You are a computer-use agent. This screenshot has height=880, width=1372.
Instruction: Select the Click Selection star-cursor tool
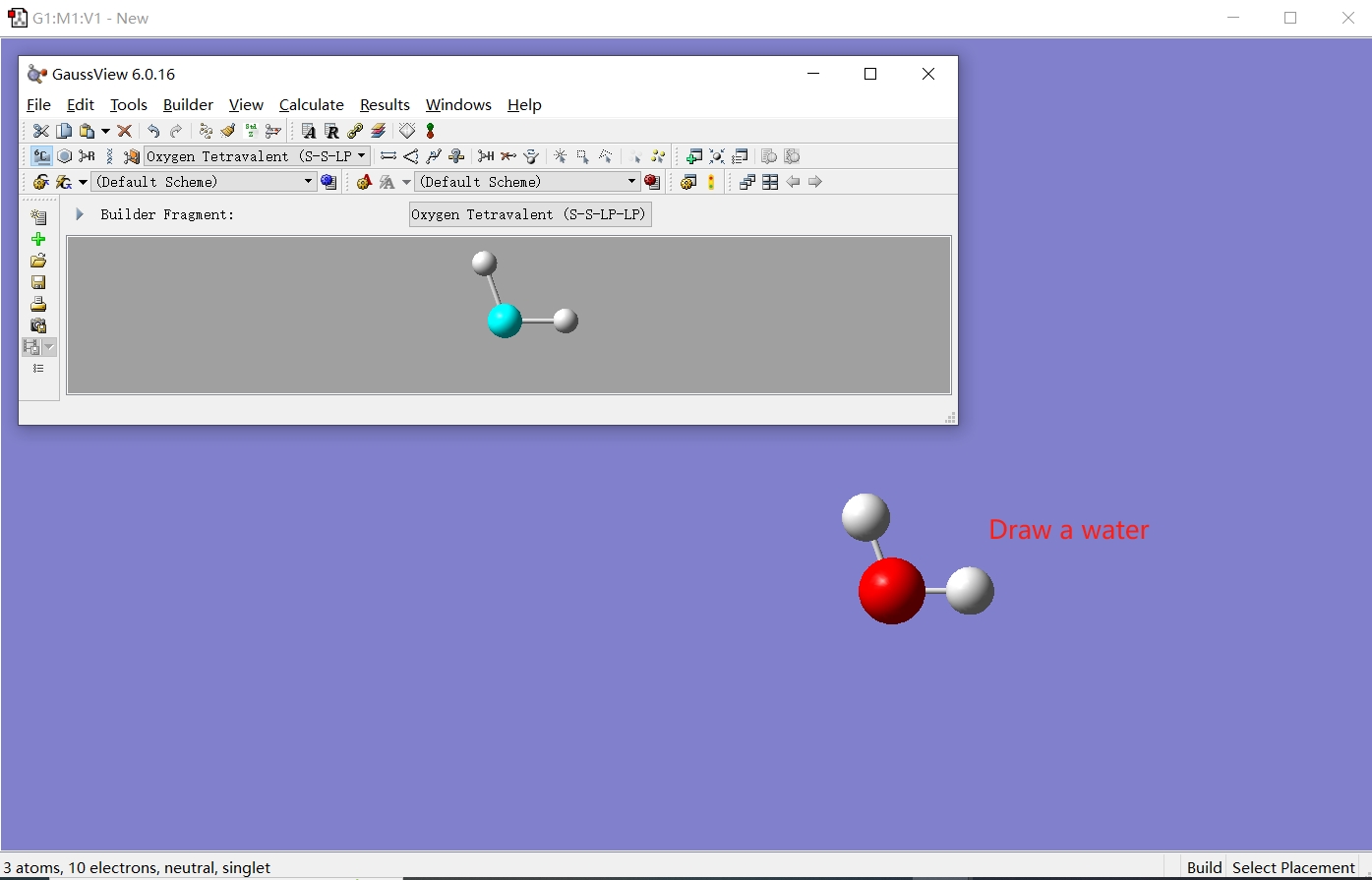[561, 156]
